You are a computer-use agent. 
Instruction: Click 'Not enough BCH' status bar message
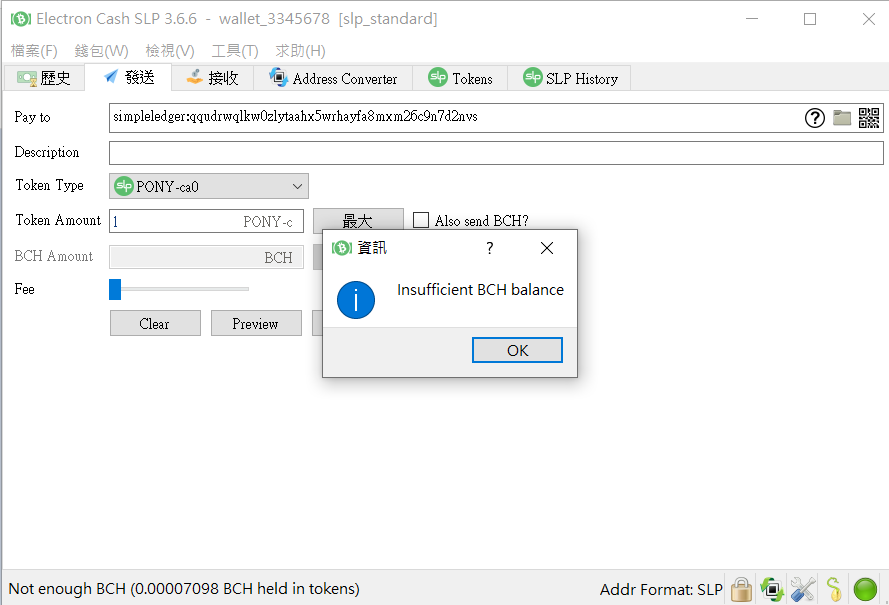184,589
